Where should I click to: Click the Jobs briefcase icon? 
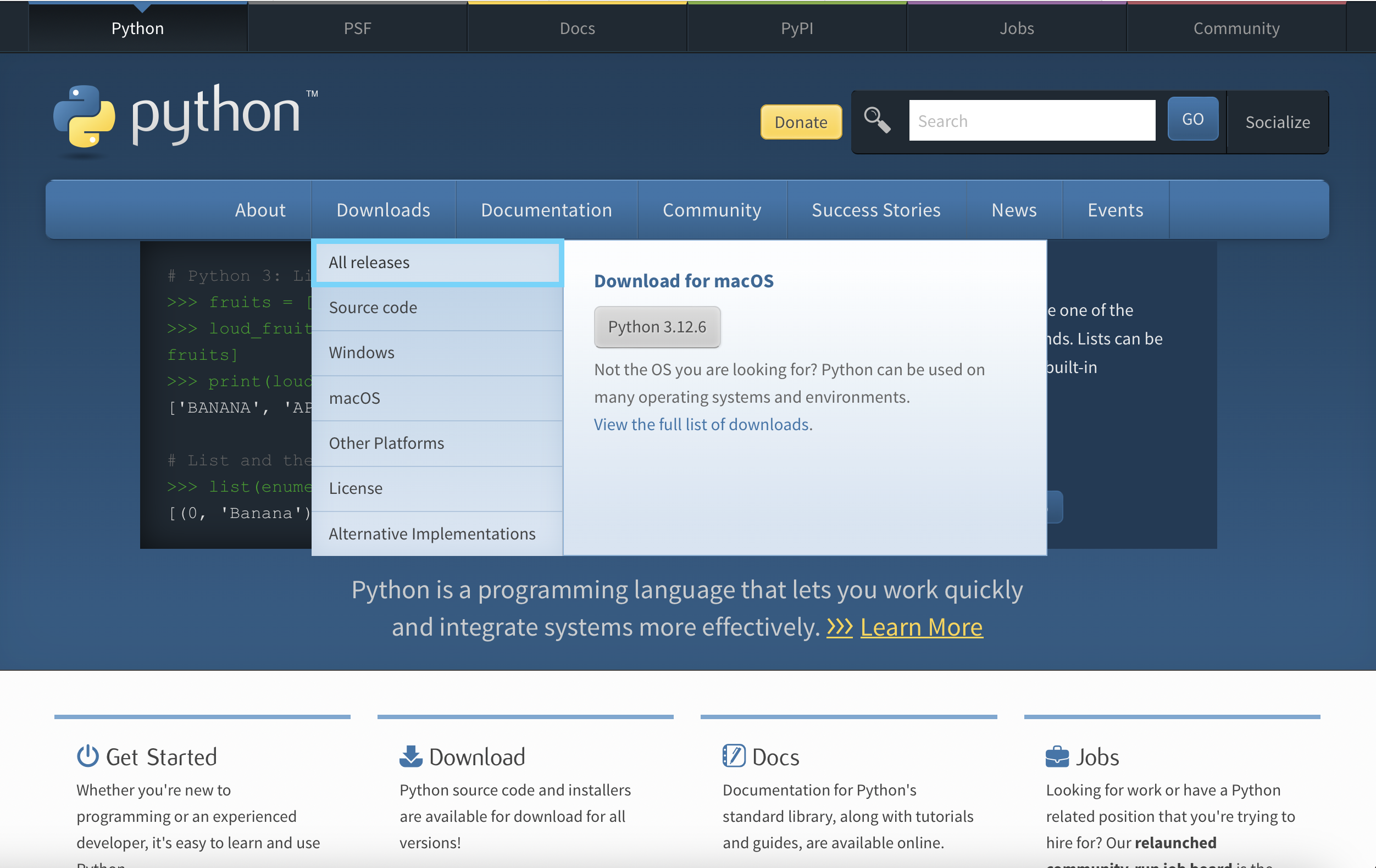pos(1057,756)
